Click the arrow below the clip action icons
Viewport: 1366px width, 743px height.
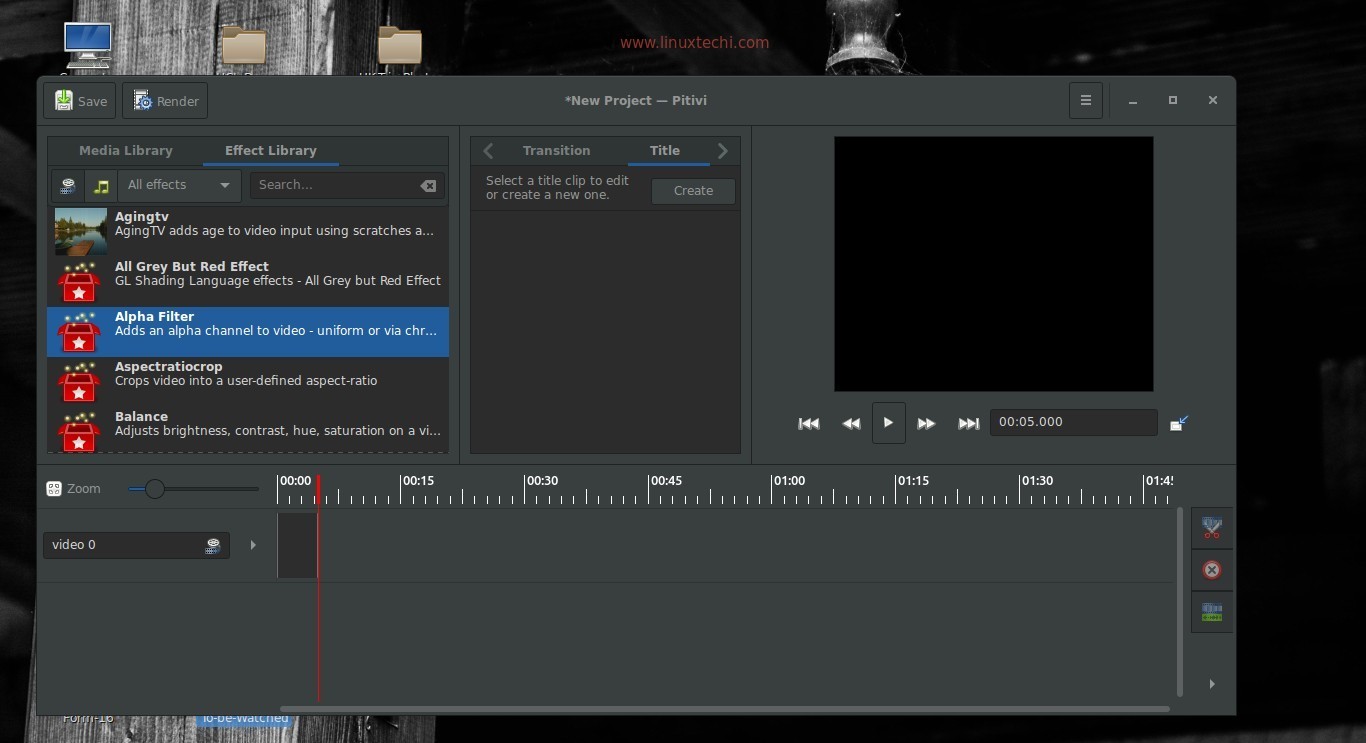[x=1212, y=684]
